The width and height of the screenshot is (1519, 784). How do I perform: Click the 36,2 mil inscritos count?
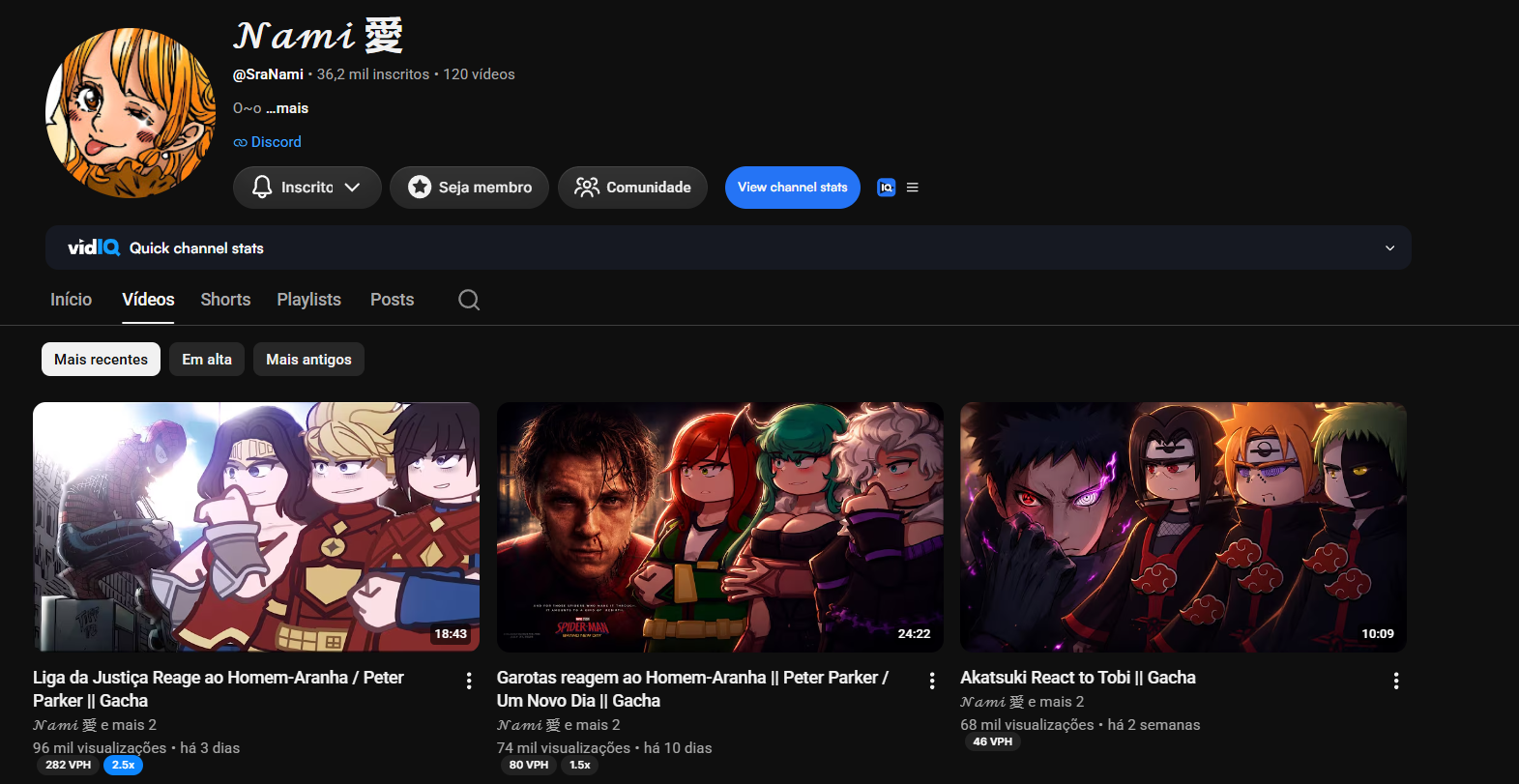click(373, 74)
